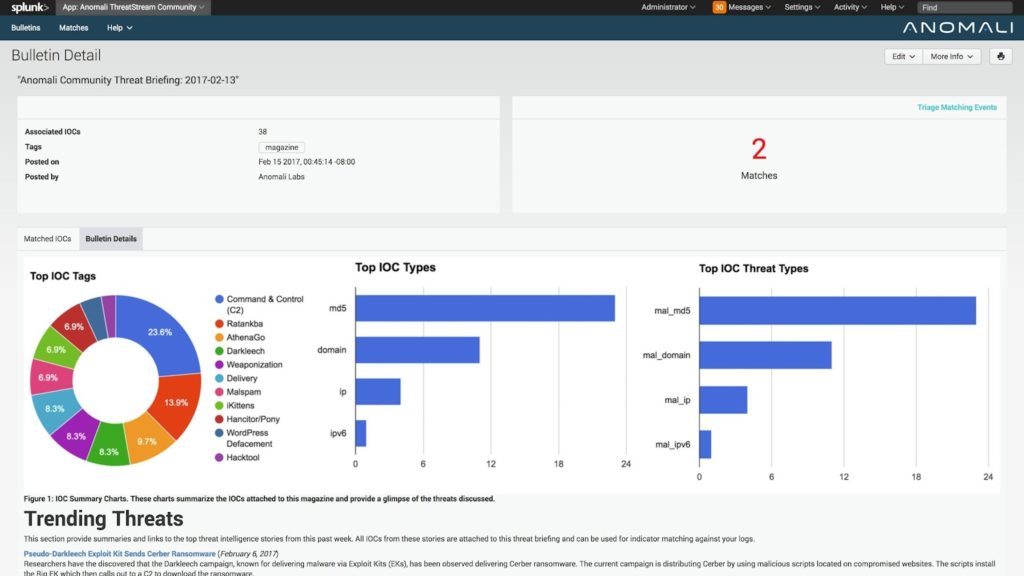Click the md5 bar in Top IOC Types
The height and width of the screenshot is (576, 1024).
click(485, 308)
